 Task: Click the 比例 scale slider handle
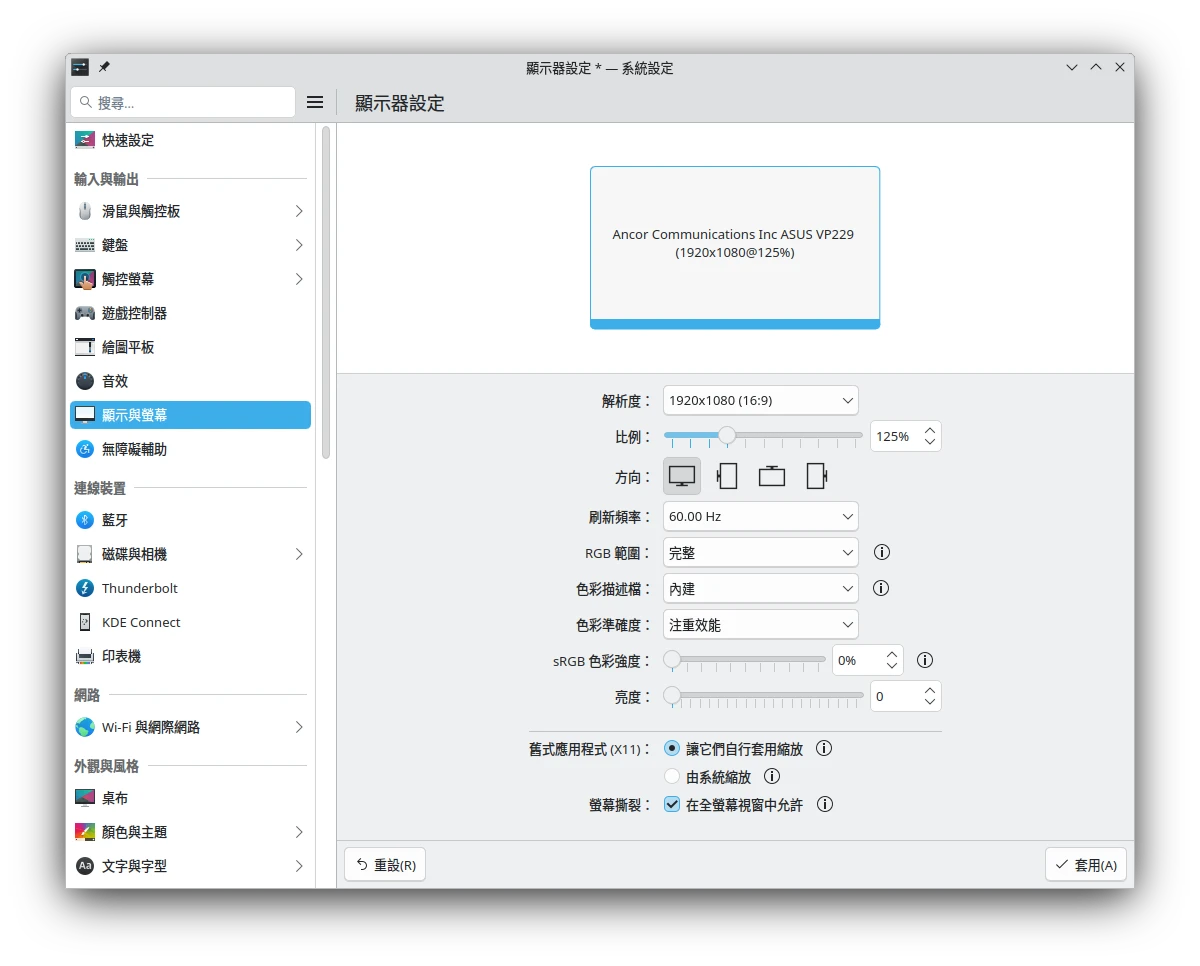tap(727, 435)
